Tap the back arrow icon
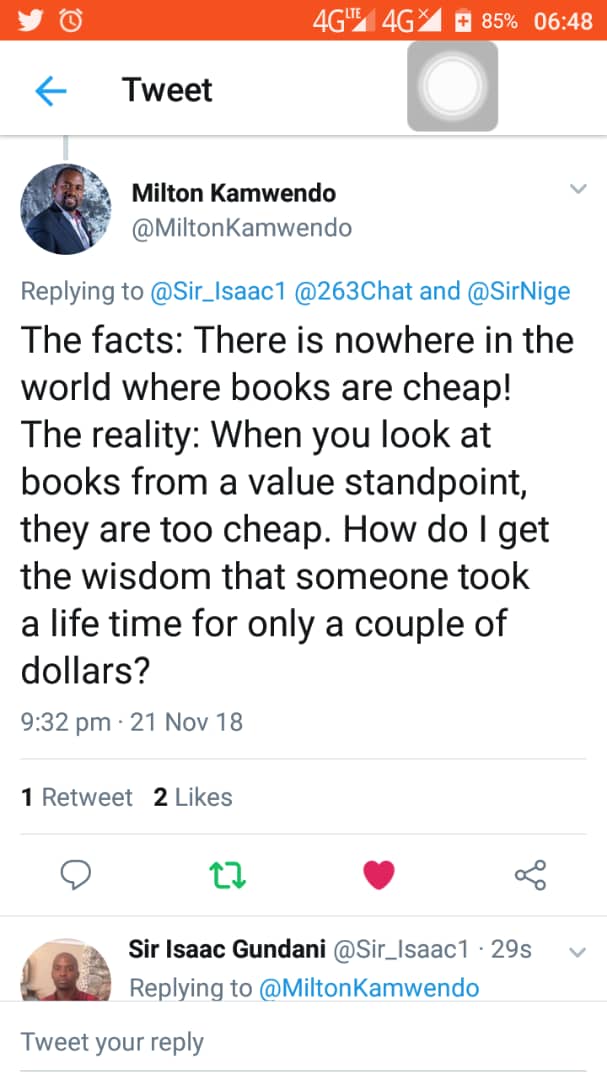607x1080 pixels. 50,91
